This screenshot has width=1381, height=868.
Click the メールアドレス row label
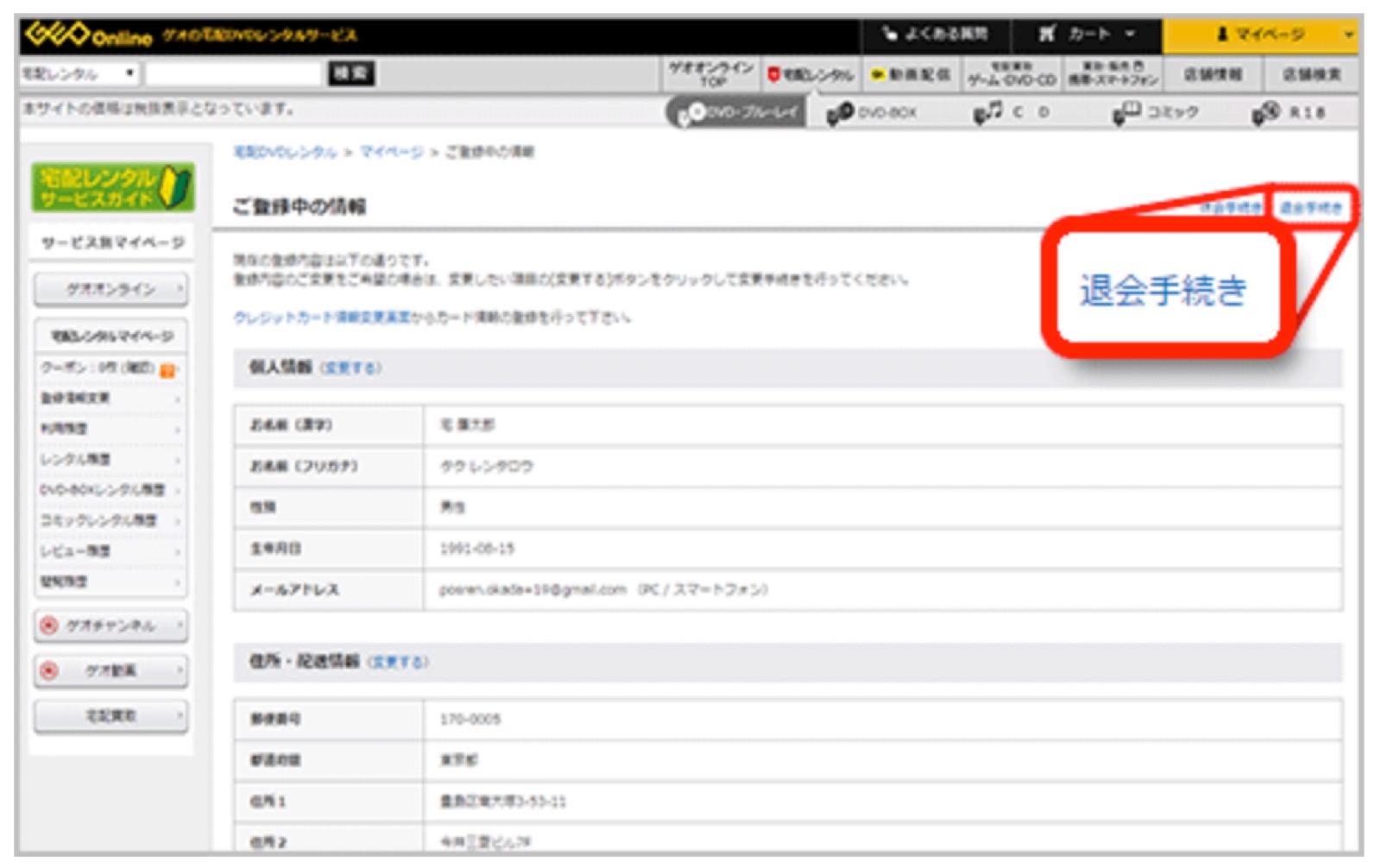pos(294,590)
